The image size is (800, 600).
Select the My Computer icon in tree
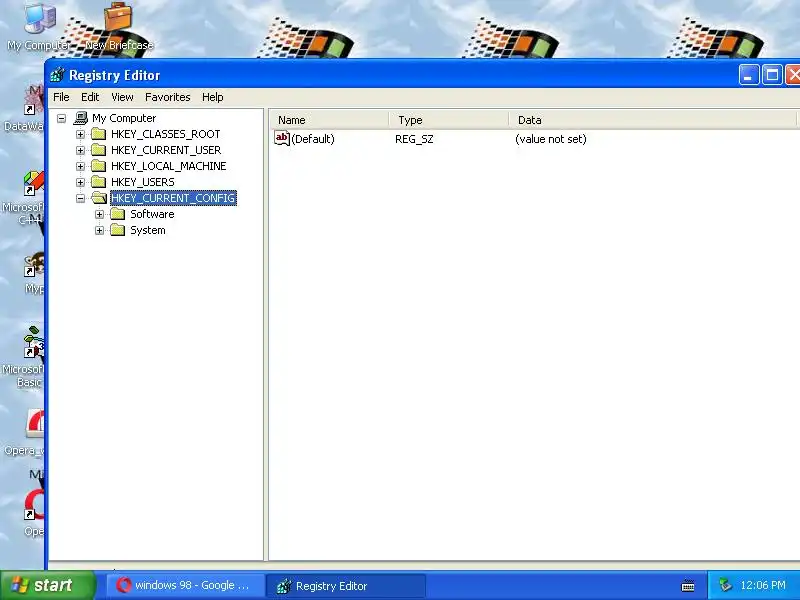81,118
